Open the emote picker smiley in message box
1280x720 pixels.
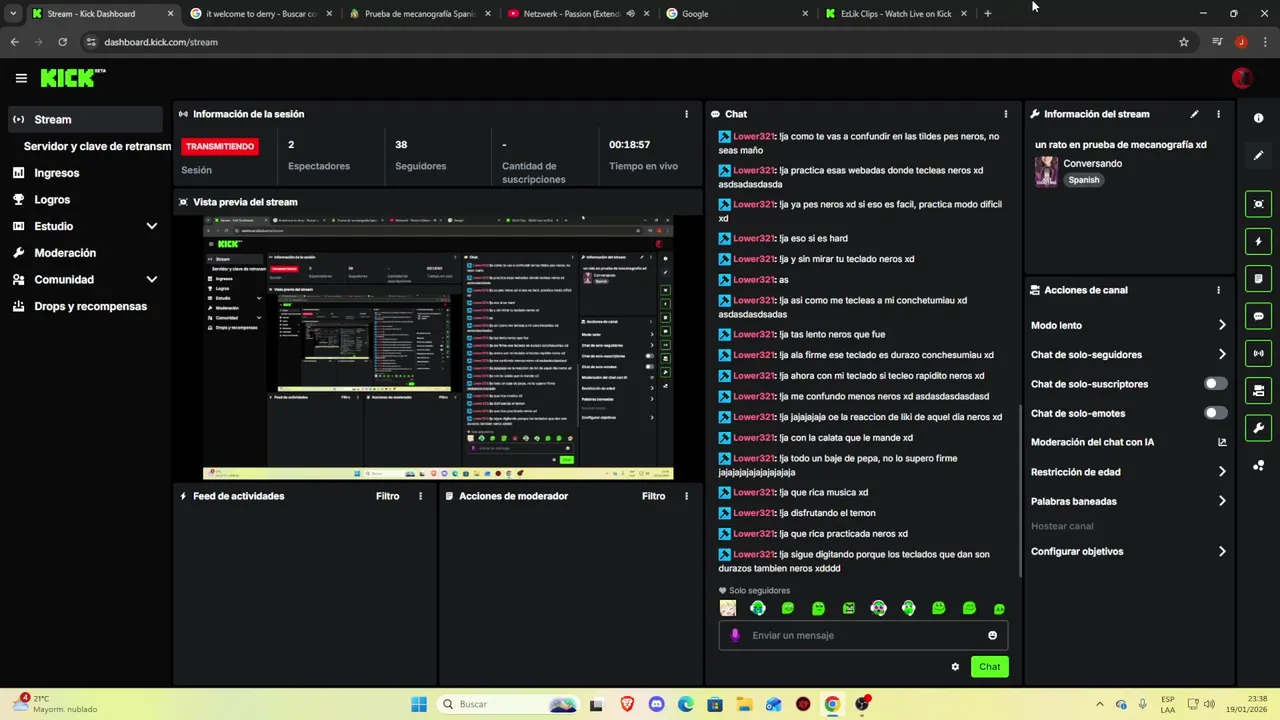[x=992, y=635]
